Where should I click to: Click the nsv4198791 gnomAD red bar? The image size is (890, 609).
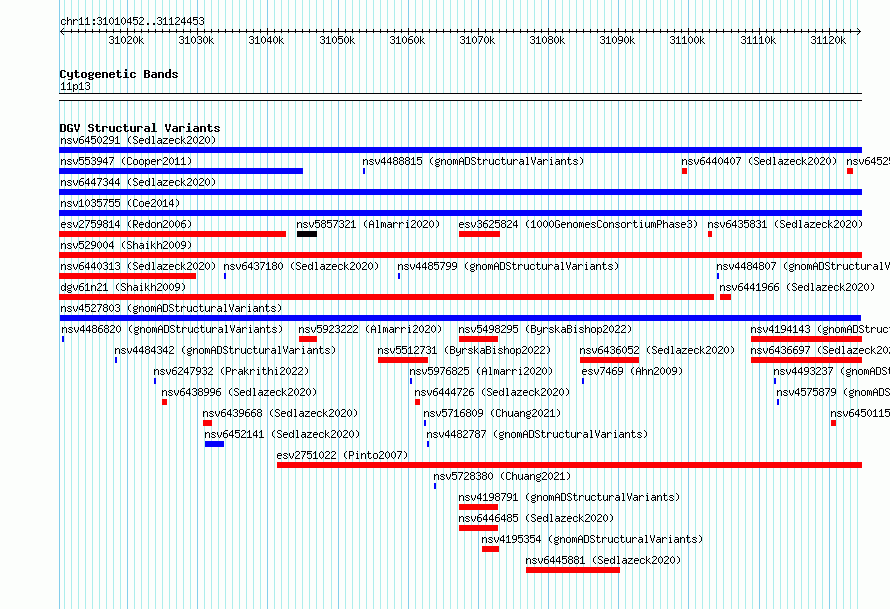(x=478, y=507)
